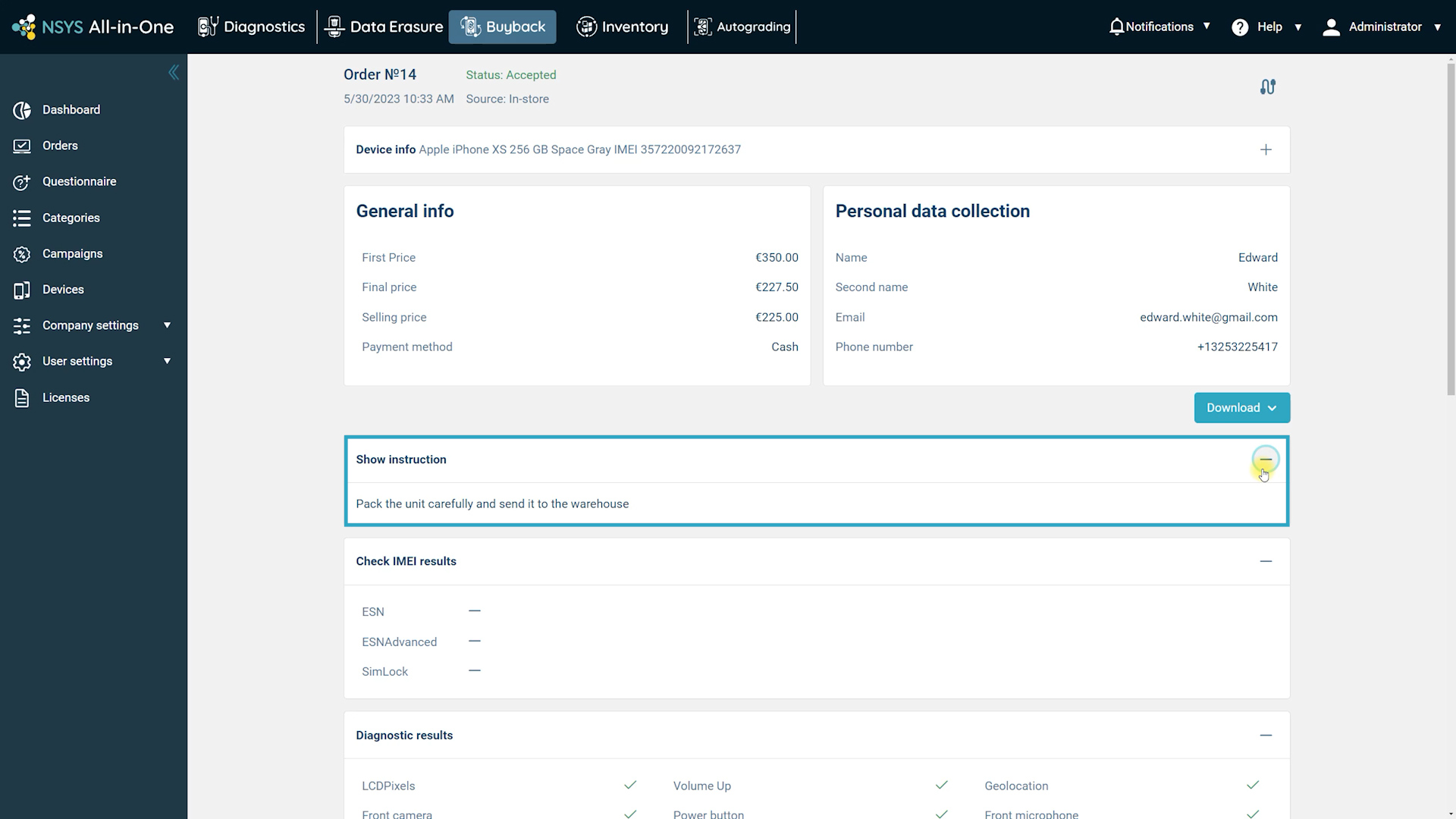1456x819 pixels.
Task: Click the Order №14 heading
Action: [x=380, y=74]
